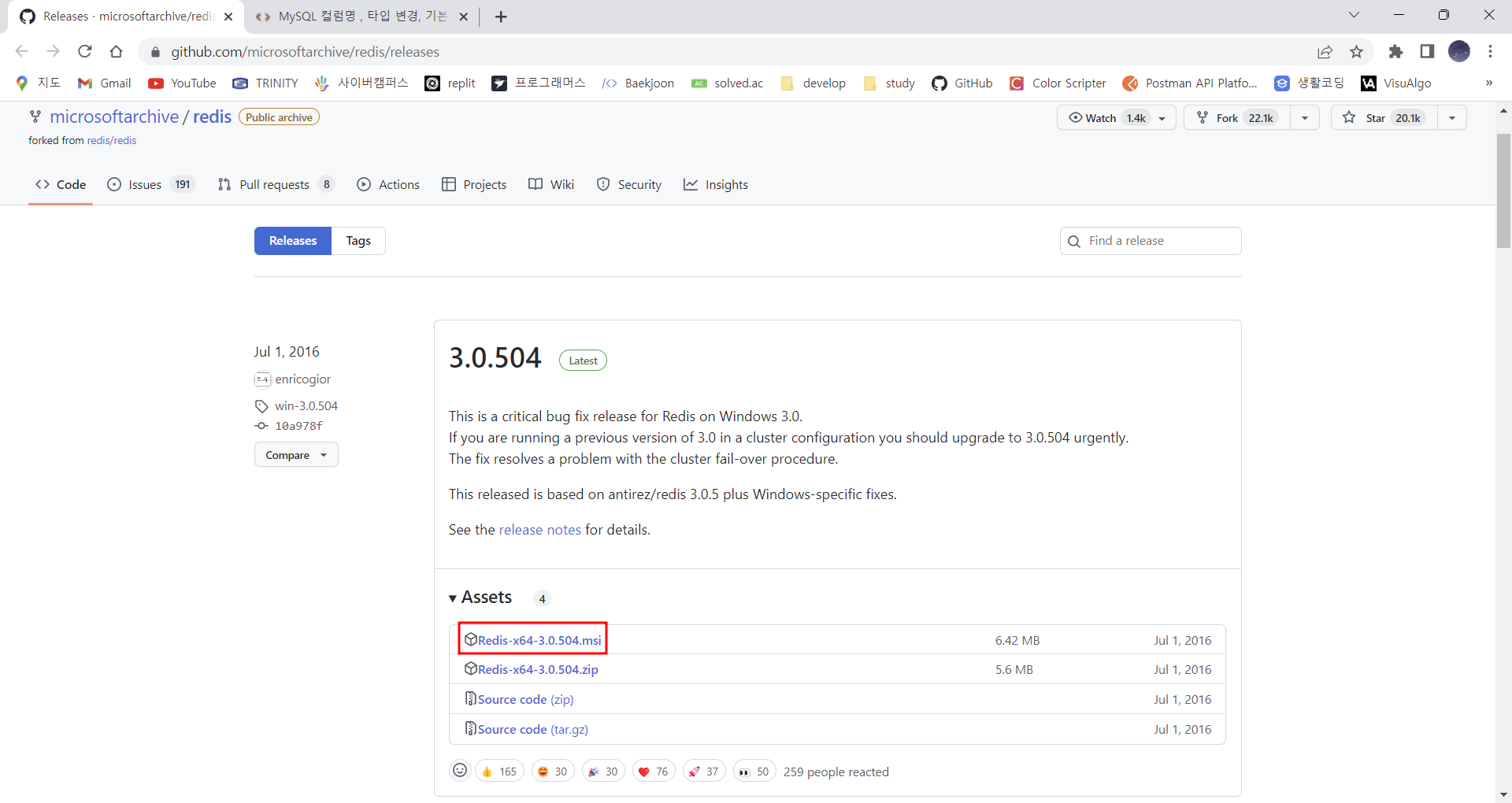The height and width of the screenshot is (803, 1512).
Task: Open the redis repository name link
Action: [213, 117]
